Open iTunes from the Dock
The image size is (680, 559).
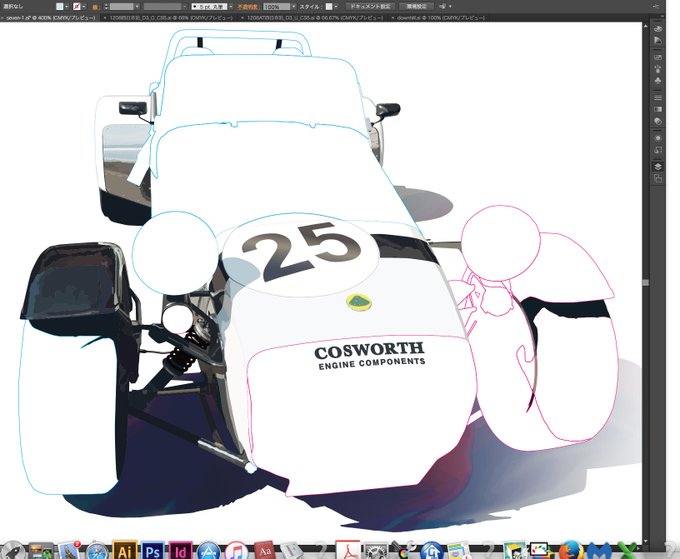point(236,551)
